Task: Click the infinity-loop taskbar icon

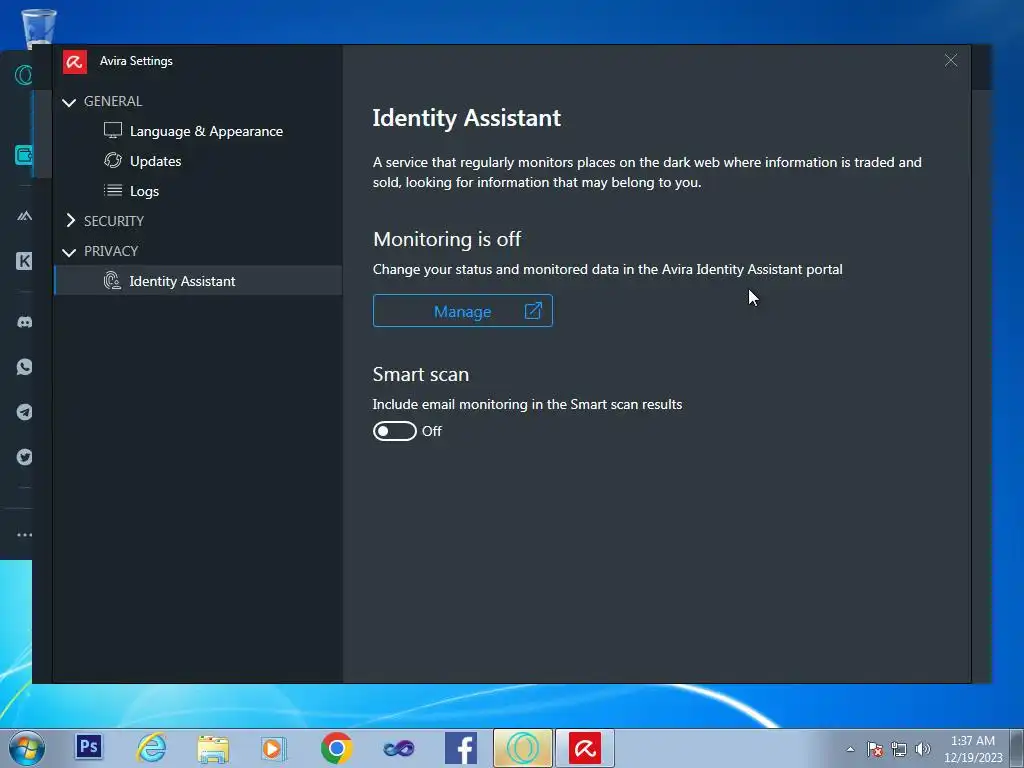Action: (x=398, y=748)
